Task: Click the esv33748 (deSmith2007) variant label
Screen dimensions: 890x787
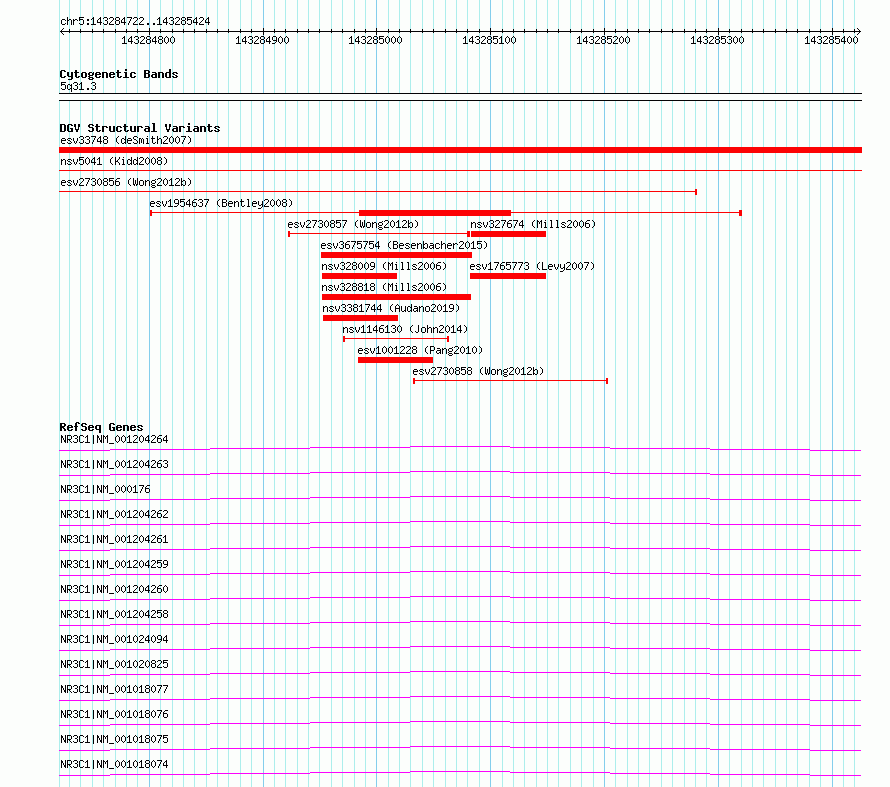Action: coord(126,140)
